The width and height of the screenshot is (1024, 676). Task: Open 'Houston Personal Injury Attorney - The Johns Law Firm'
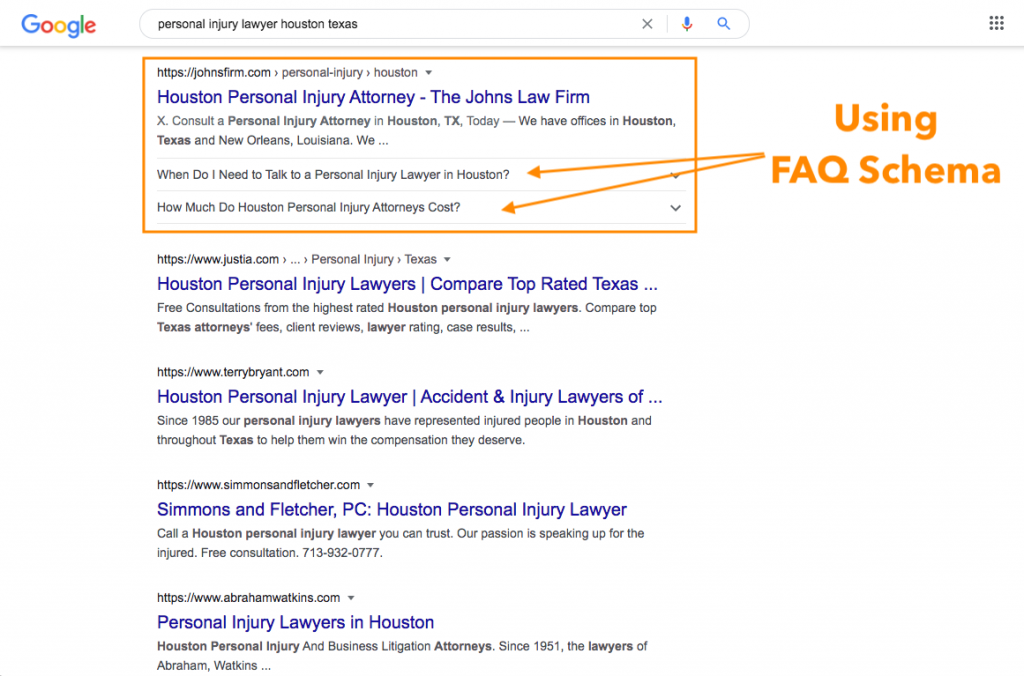pos(373,97)
